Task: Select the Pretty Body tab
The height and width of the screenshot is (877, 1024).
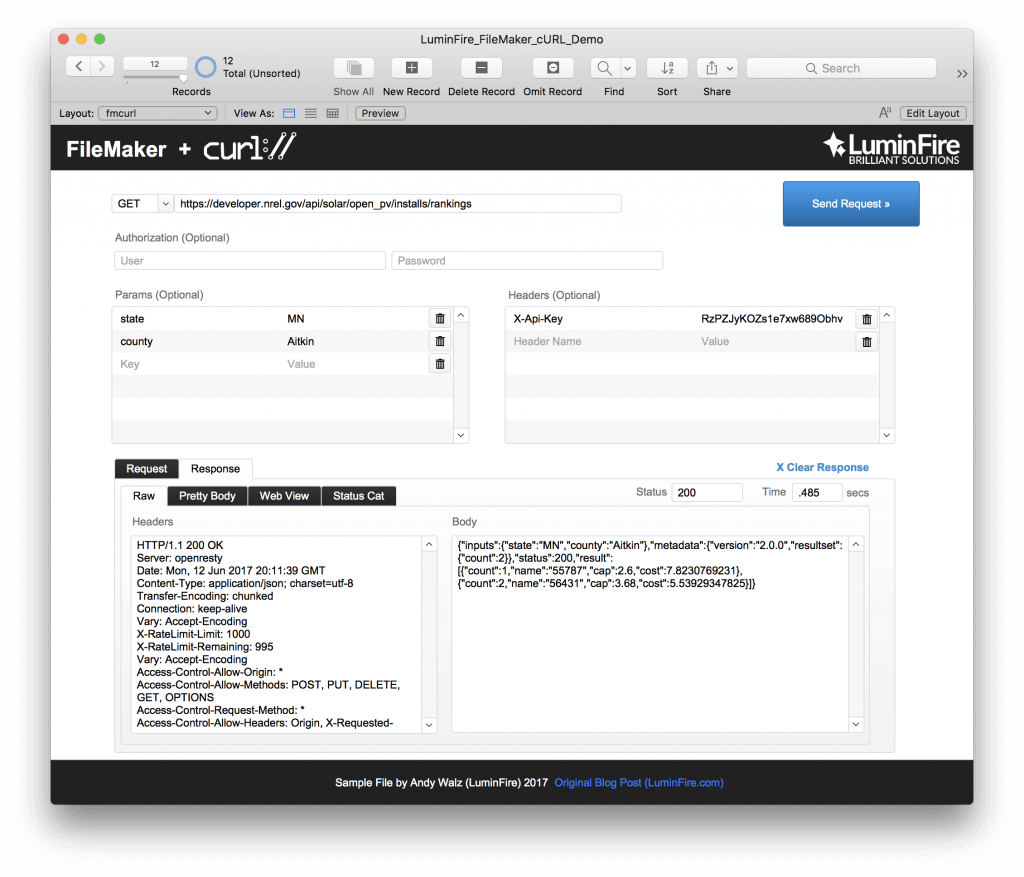Action: point(207,495)
